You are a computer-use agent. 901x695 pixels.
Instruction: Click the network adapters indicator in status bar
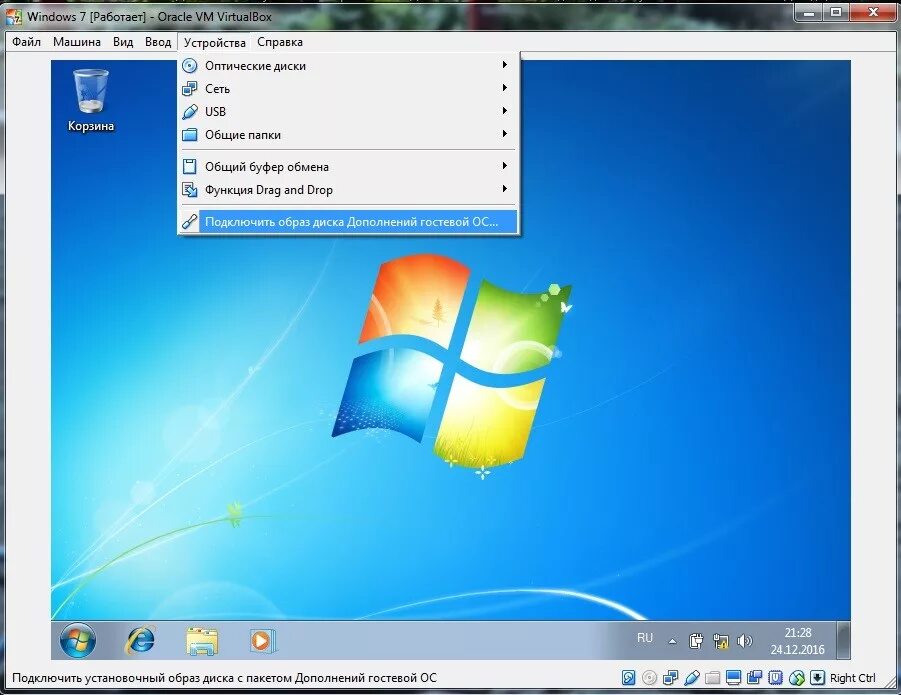(671, 678)
